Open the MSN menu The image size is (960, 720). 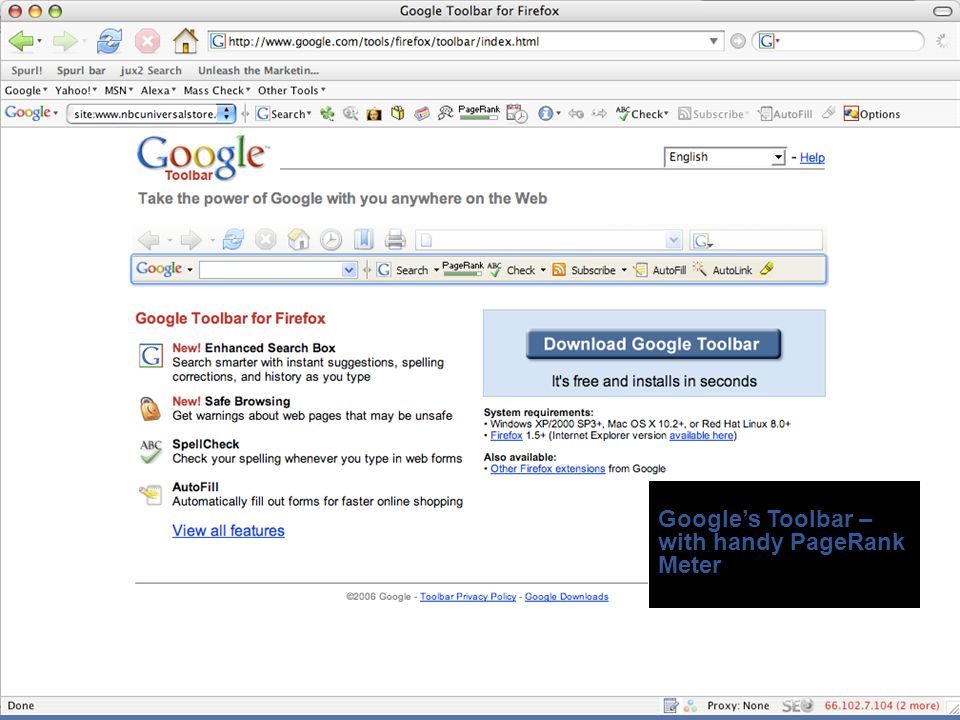(x=119, y=91)
